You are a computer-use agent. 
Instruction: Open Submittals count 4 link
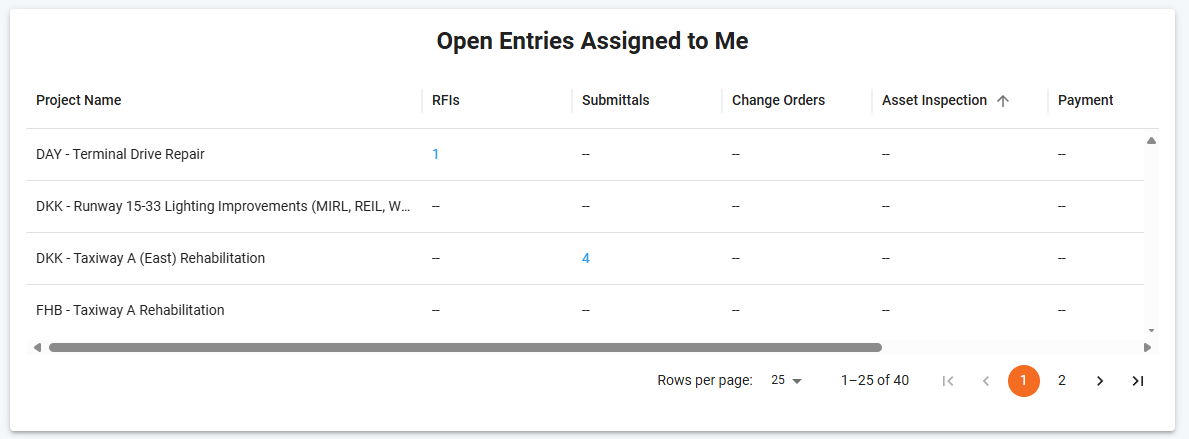[x=586, y=259]
